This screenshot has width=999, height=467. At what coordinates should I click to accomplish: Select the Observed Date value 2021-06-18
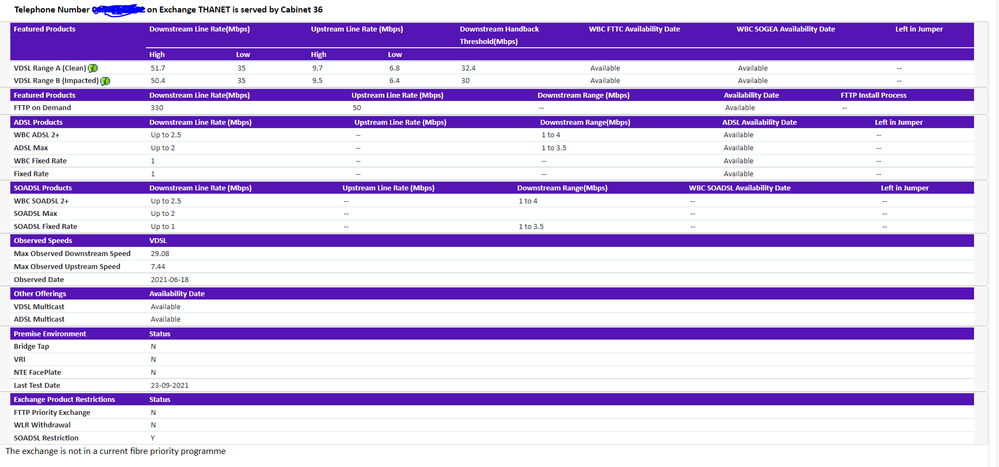tap(169, 280)
